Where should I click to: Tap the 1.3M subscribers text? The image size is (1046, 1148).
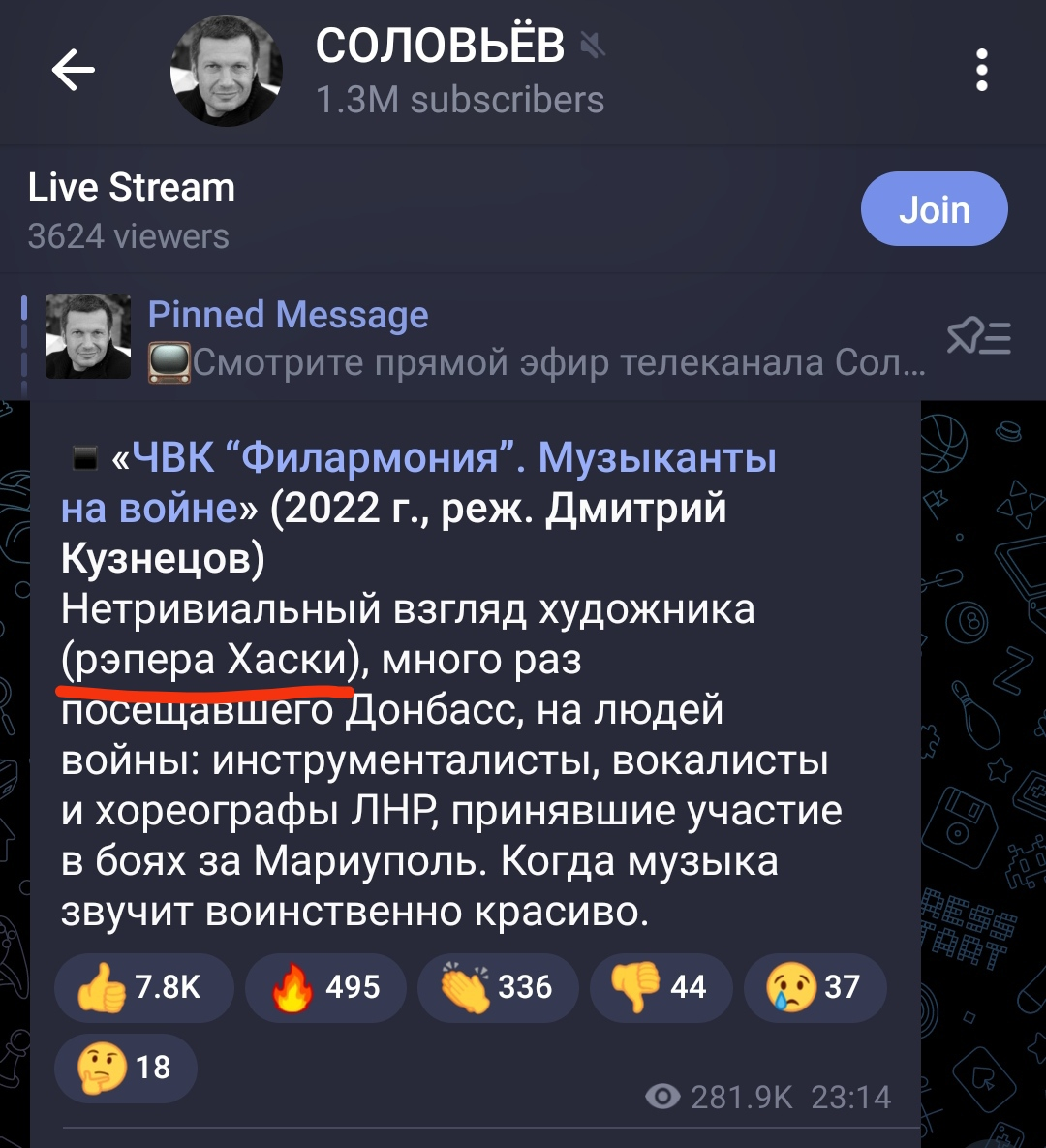[x=460, y=101]
